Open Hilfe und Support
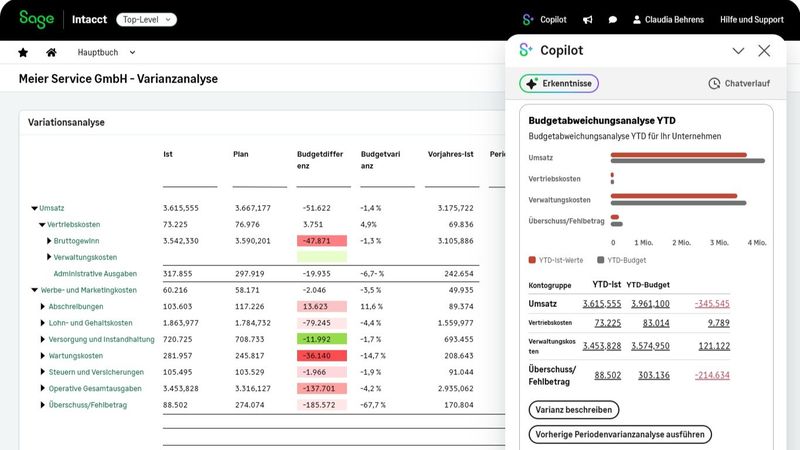Image resolution: width=800 pixels, height=450 pixels. tap(752, 19)
